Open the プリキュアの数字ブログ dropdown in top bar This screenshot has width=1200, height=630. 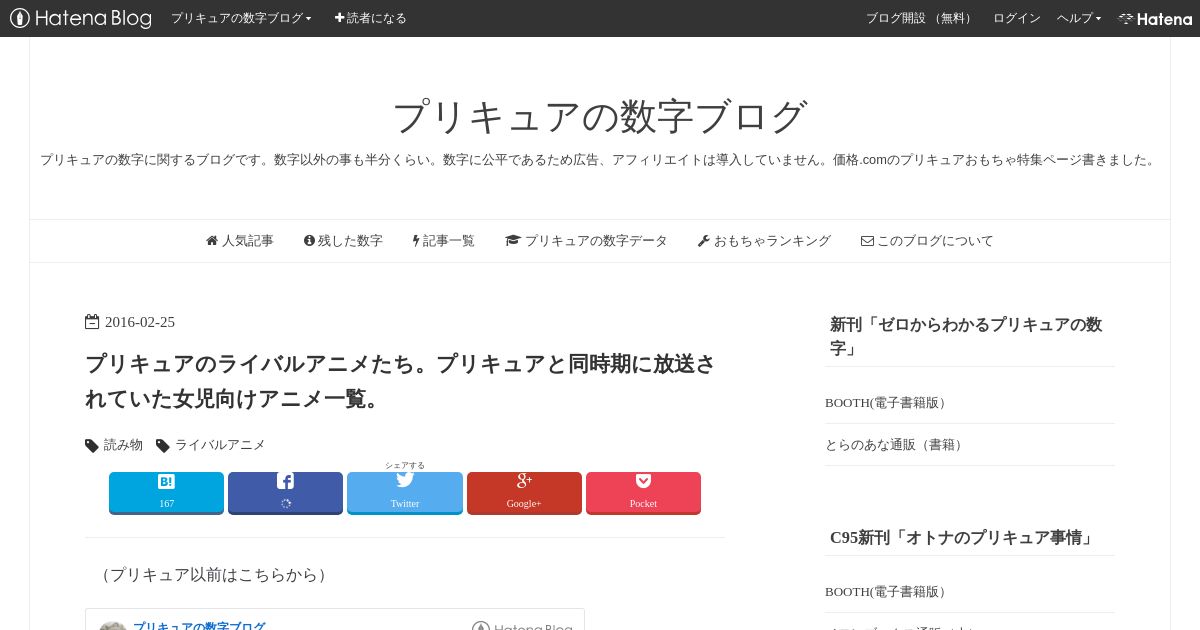click(x=241, y=18)
